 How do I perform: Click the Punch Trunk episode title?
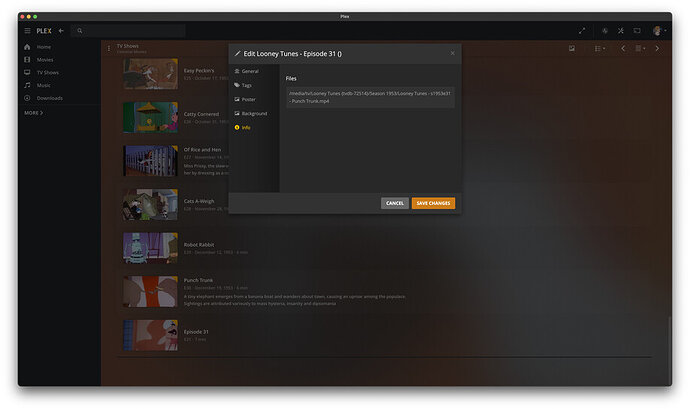(x=198, y=280)
